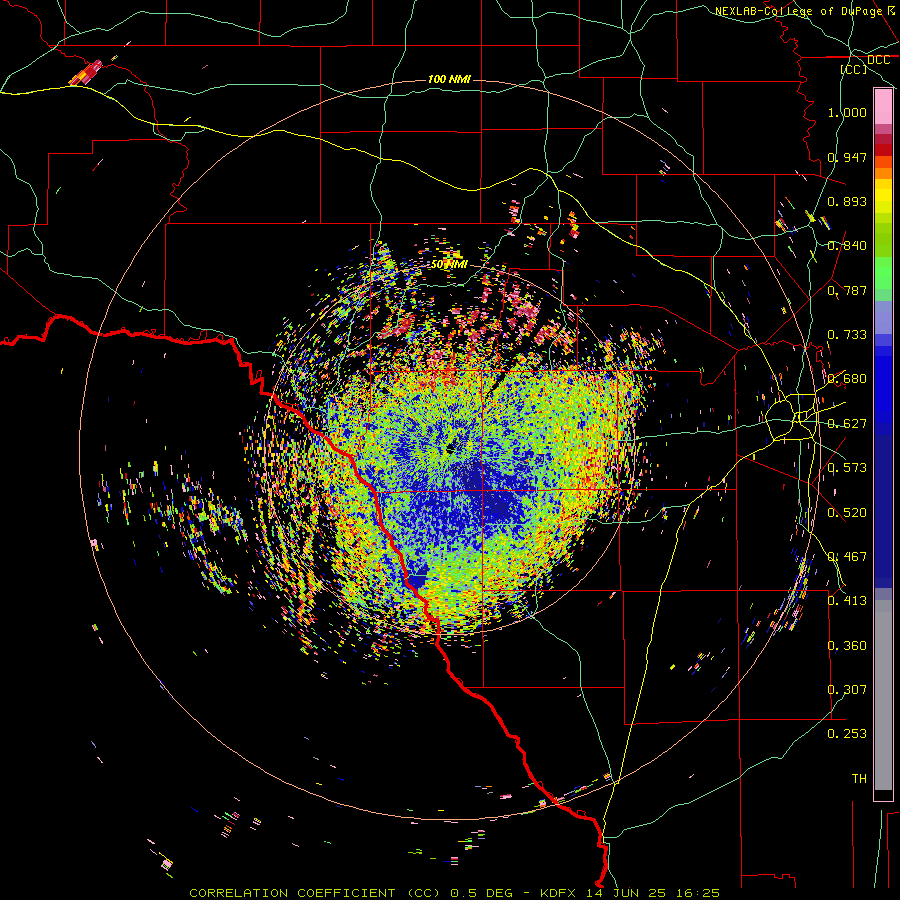Select the 0.360 legend value
Image resolution: width=900 pixels, height=900 pixels.
point(847,646)
